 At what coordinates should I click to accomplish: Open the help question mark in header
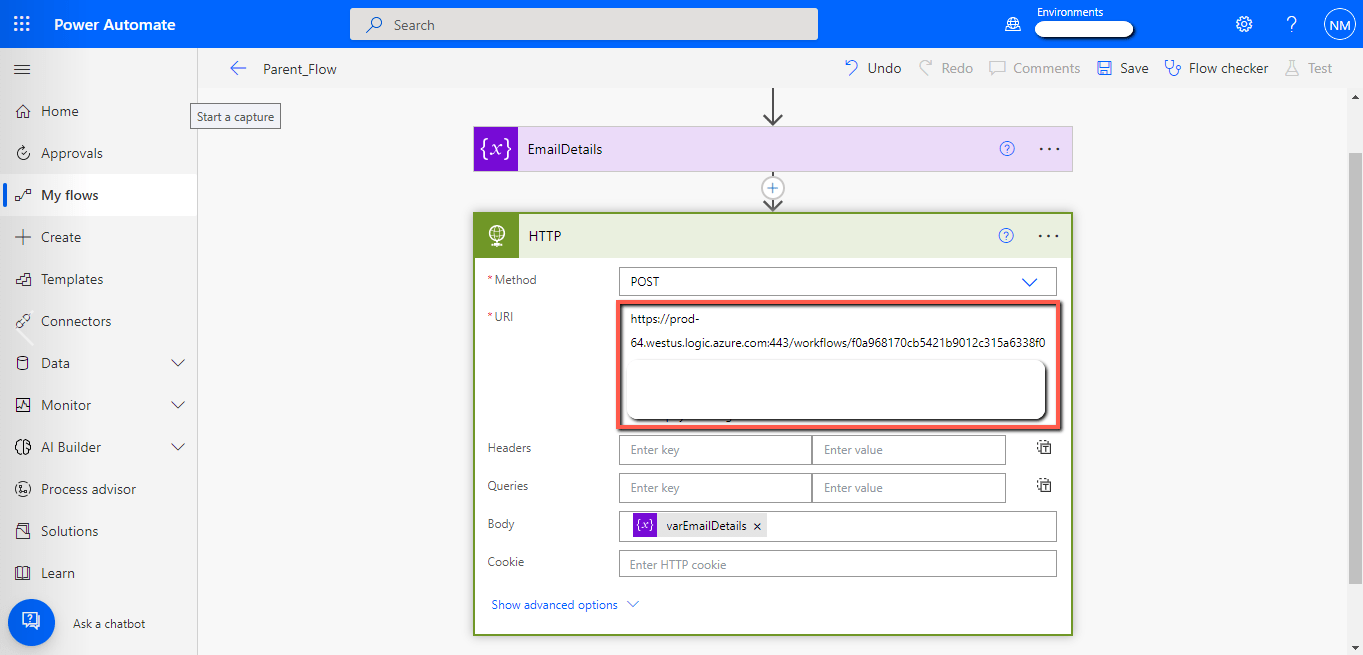pyautogui.click(x=1292, y=24)
